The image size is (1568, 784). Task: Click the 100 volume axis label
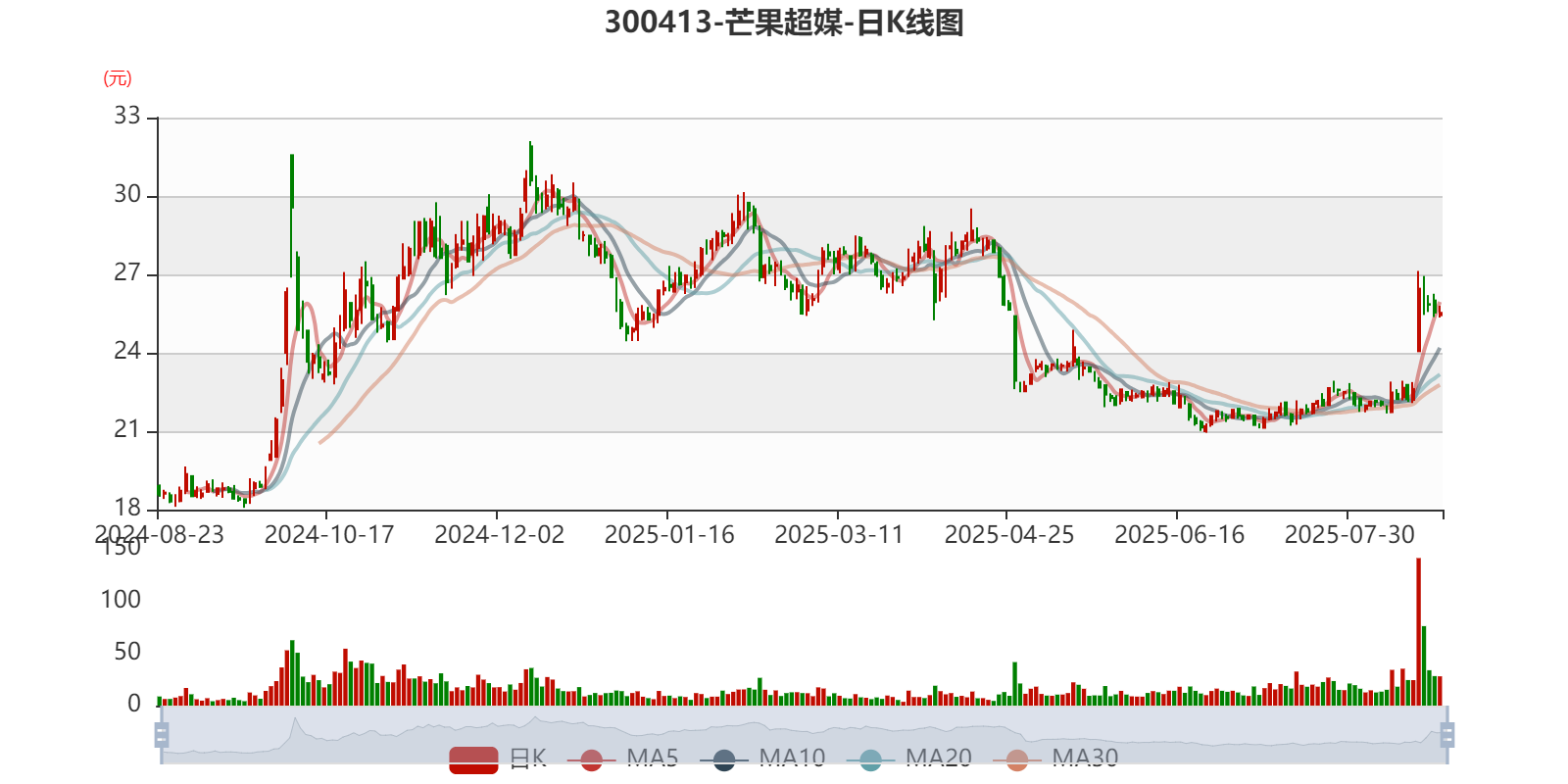(x=121, y=600)
